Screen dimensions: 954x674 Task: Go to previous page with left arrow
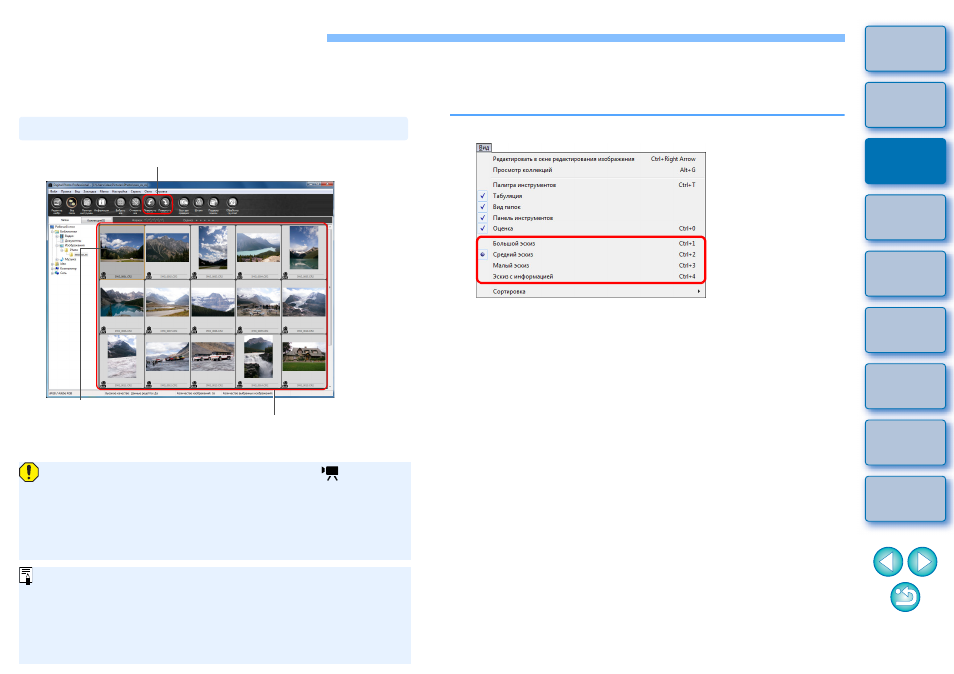pyautogui.click(x=888, y=561)
